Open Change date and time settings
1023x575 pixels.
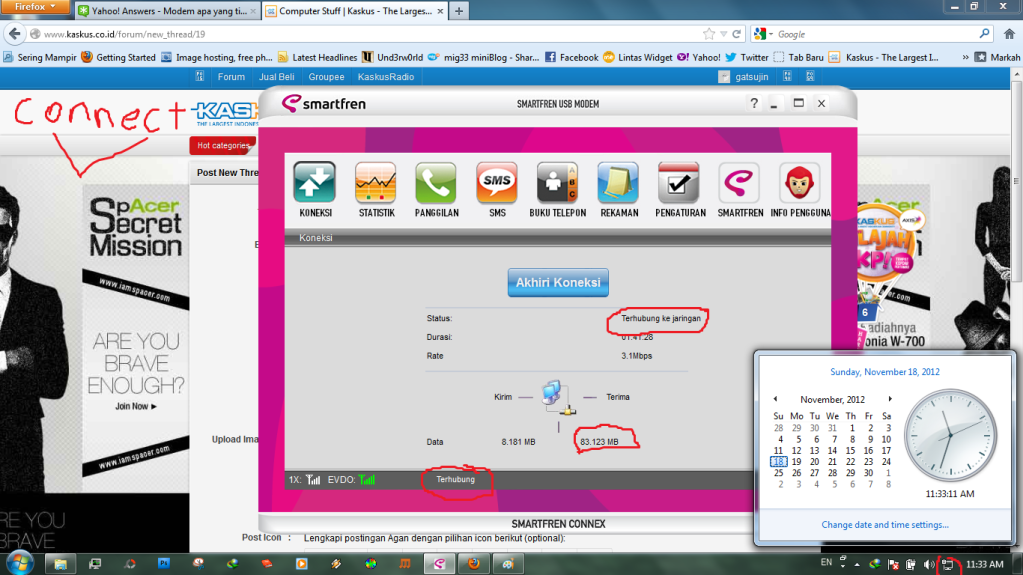(885, 525)
